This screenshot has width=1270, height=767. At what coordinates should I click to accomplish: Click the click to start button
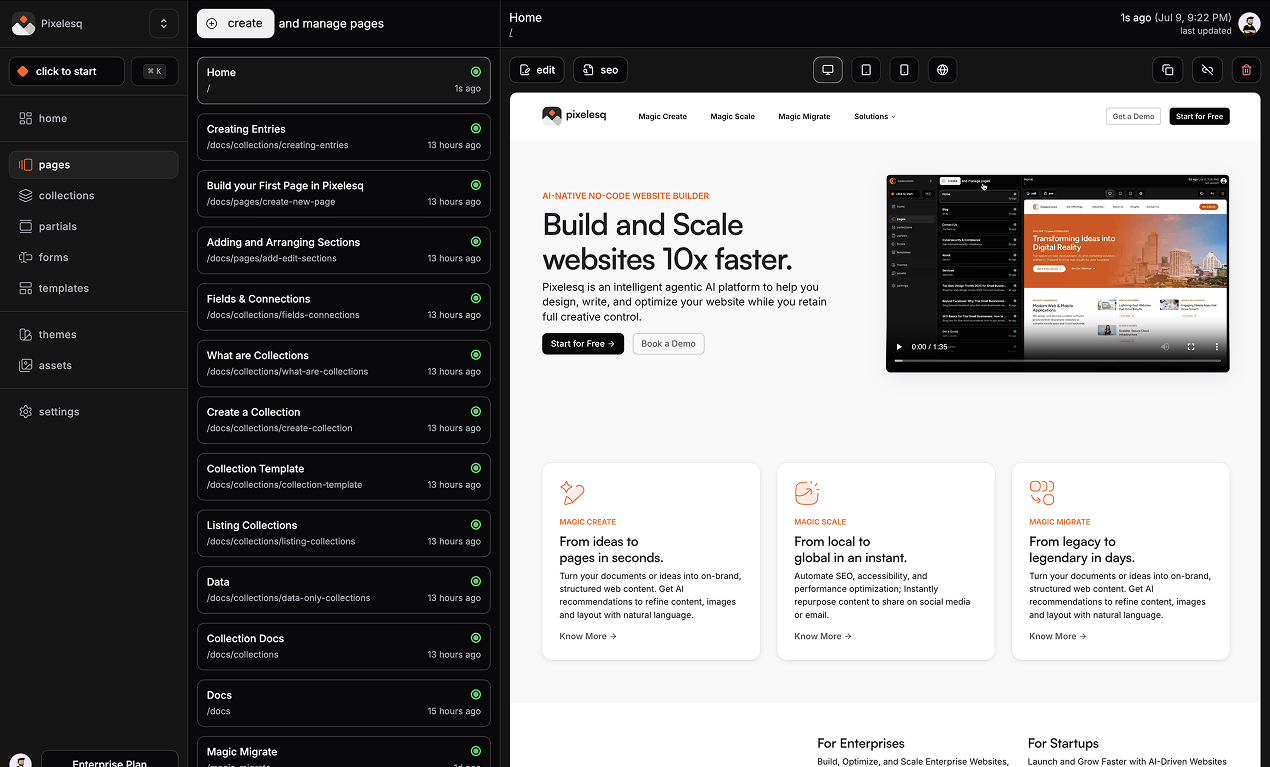point(67,71)
